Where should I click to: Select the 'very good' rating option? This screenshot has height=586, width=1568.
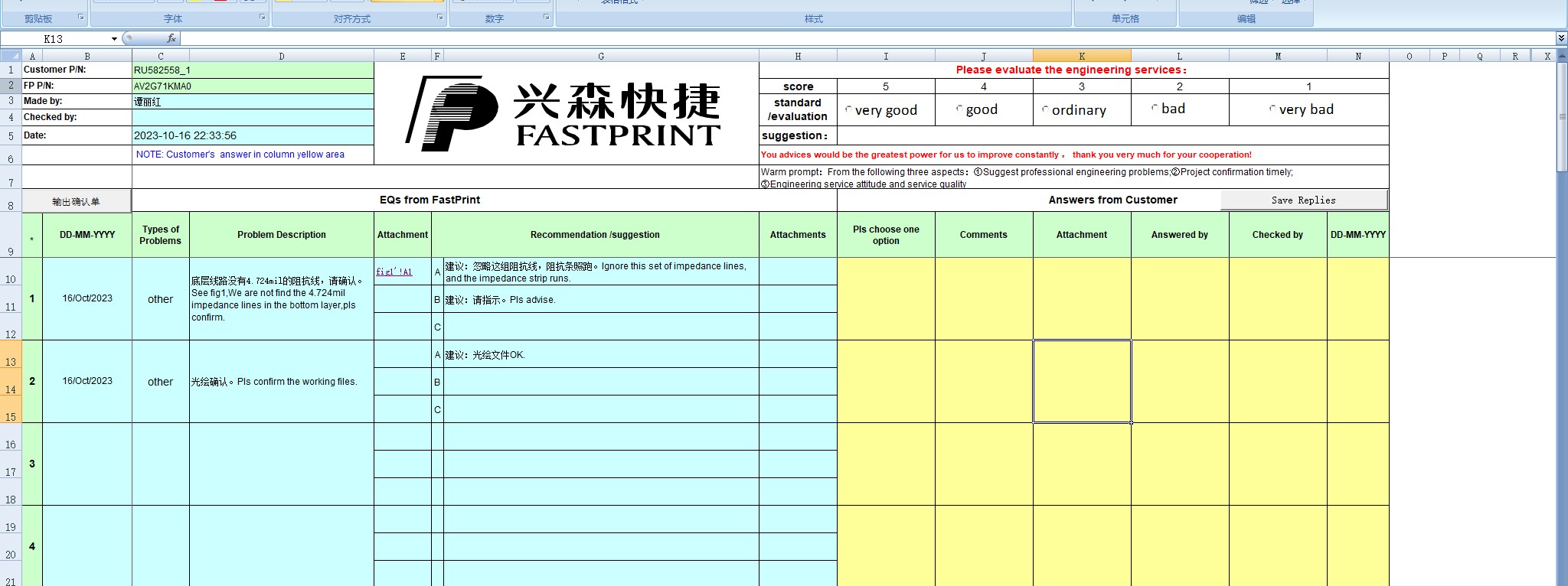(848, 110)
